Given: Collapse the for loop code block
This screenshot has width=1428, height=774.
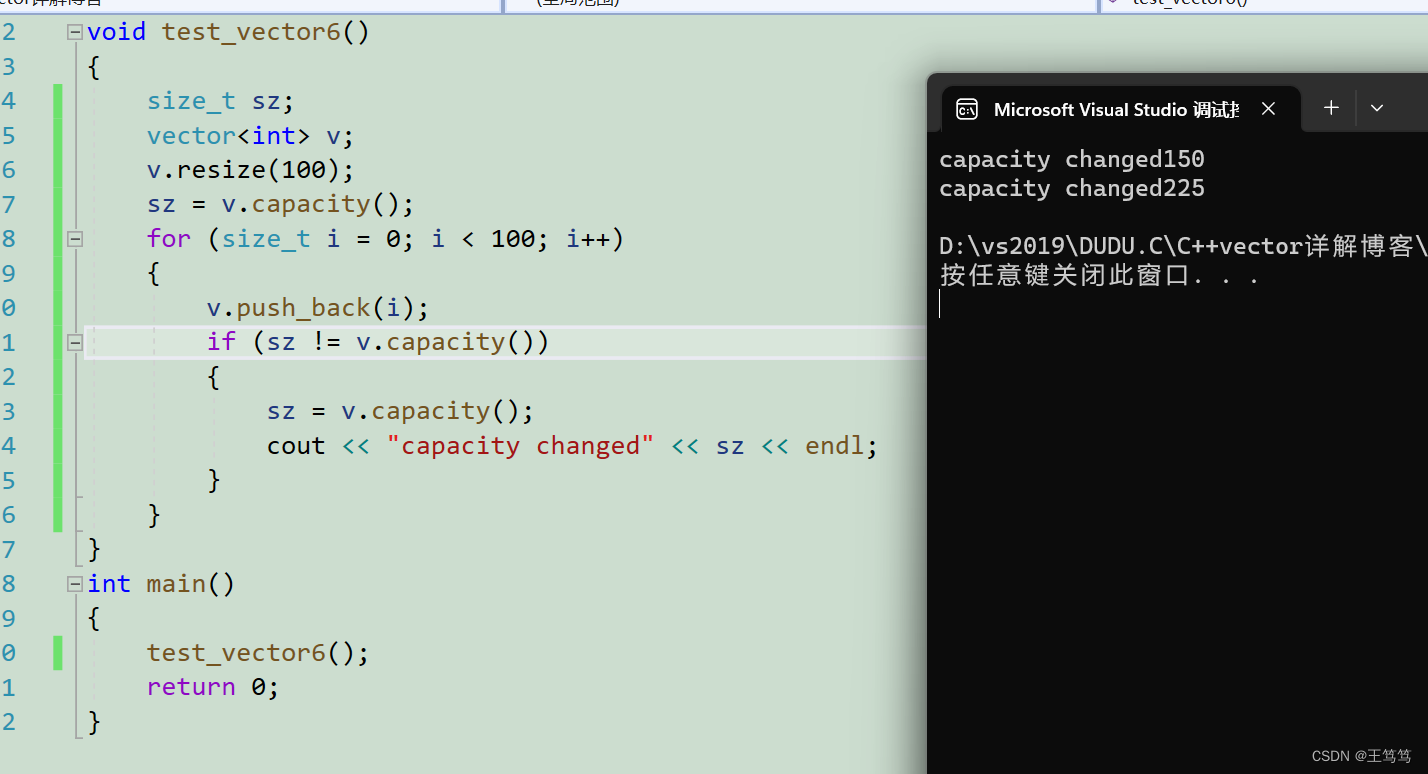Looking at the screenshot, I should pos(74,239).
